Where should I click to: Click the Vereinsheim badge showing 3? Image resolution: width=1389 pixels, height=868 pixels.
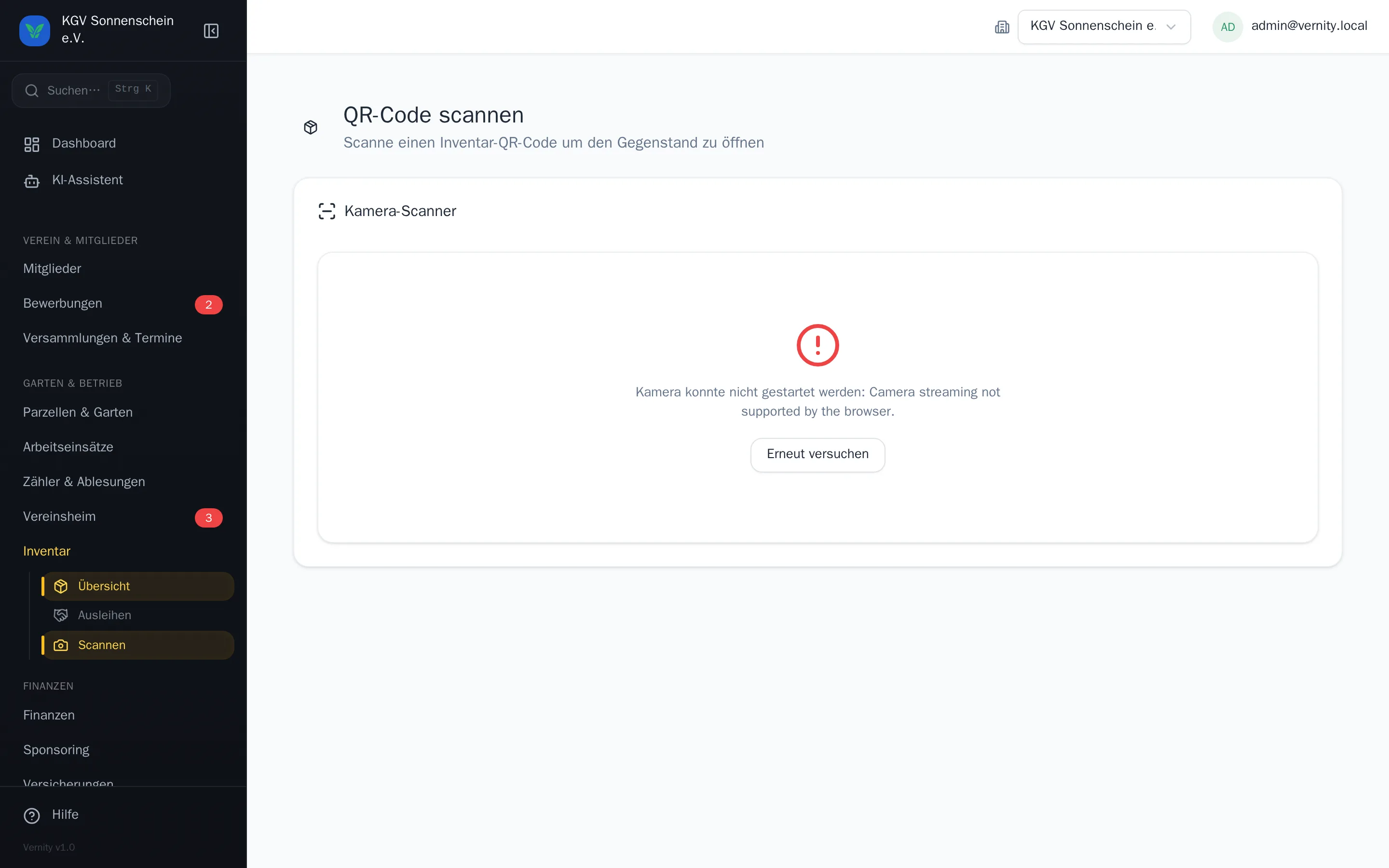pos(208,517)
